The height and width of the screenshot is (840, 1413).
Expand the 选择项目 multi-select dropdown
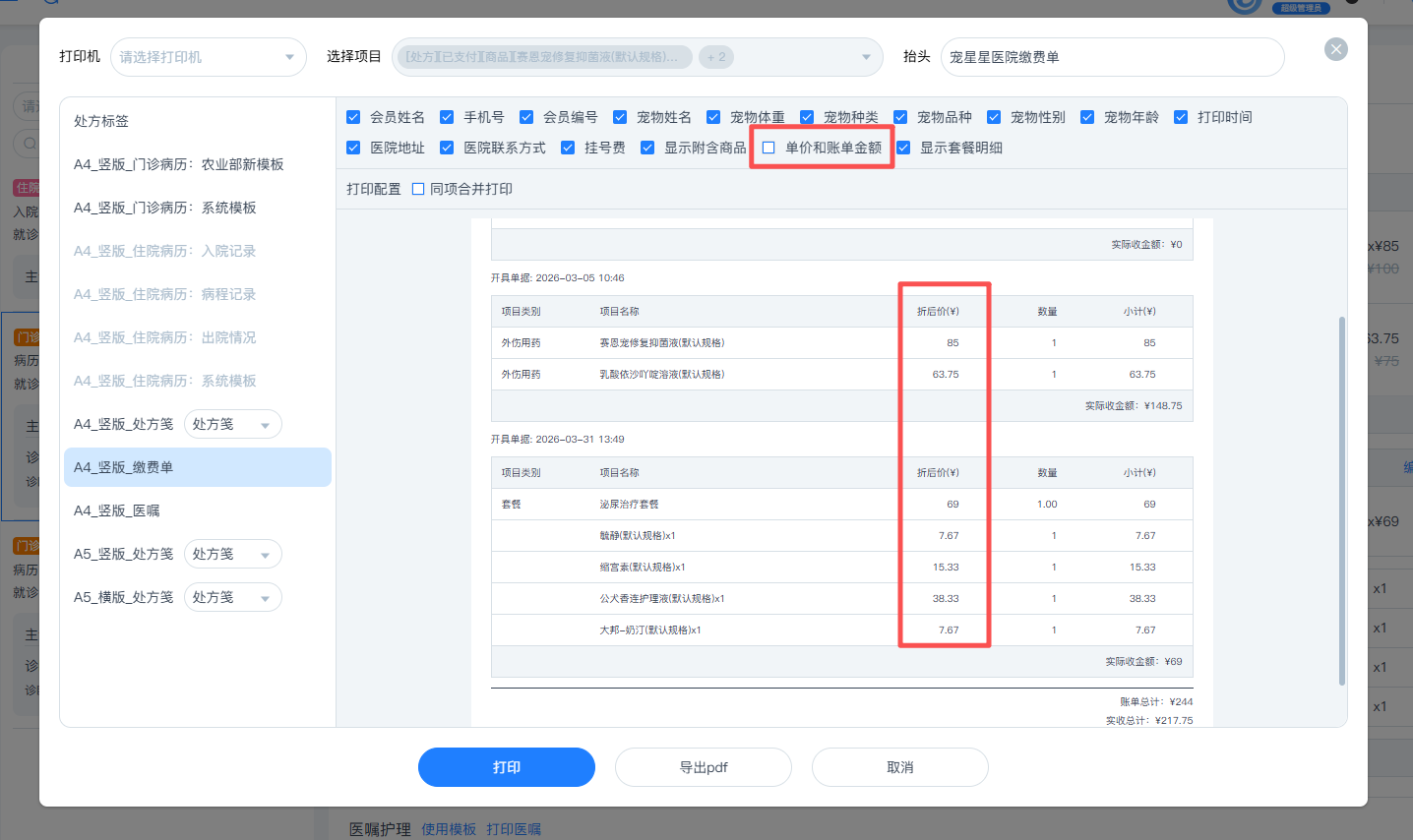pyautogui.click(x=865, y=57)
